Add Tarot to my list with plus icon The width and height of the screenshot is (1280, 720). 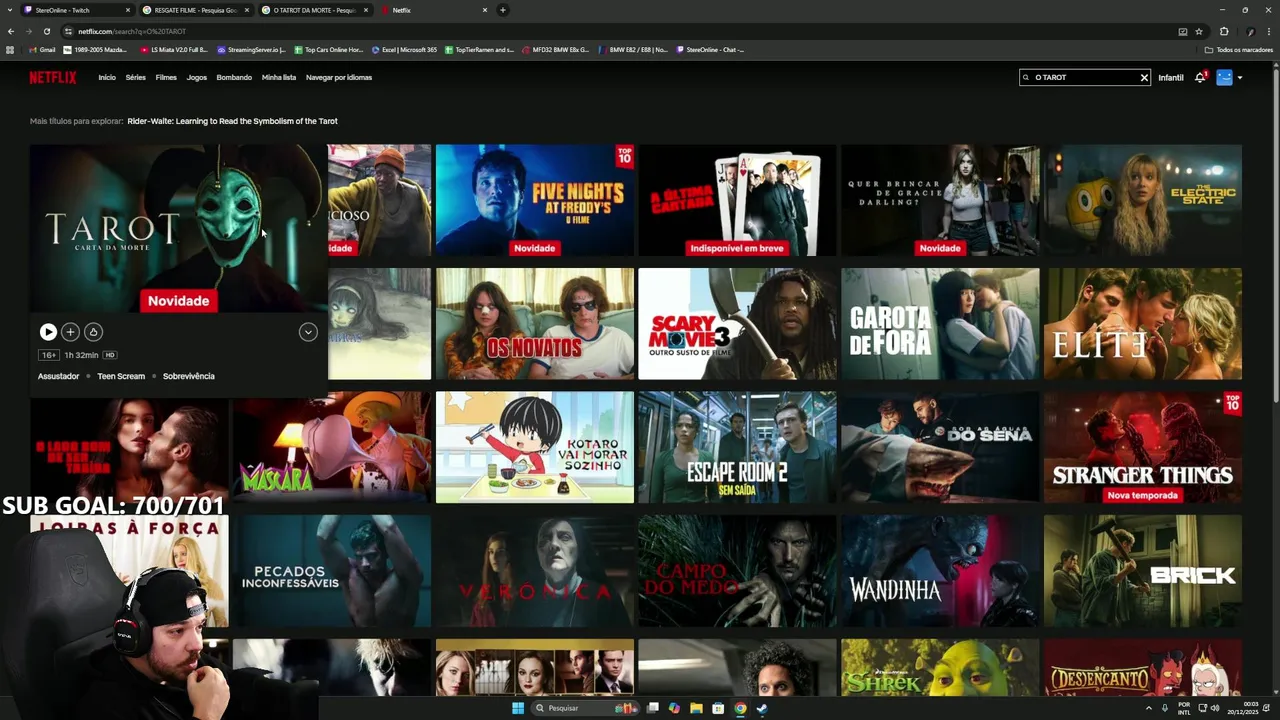click(x=70, y=332)
